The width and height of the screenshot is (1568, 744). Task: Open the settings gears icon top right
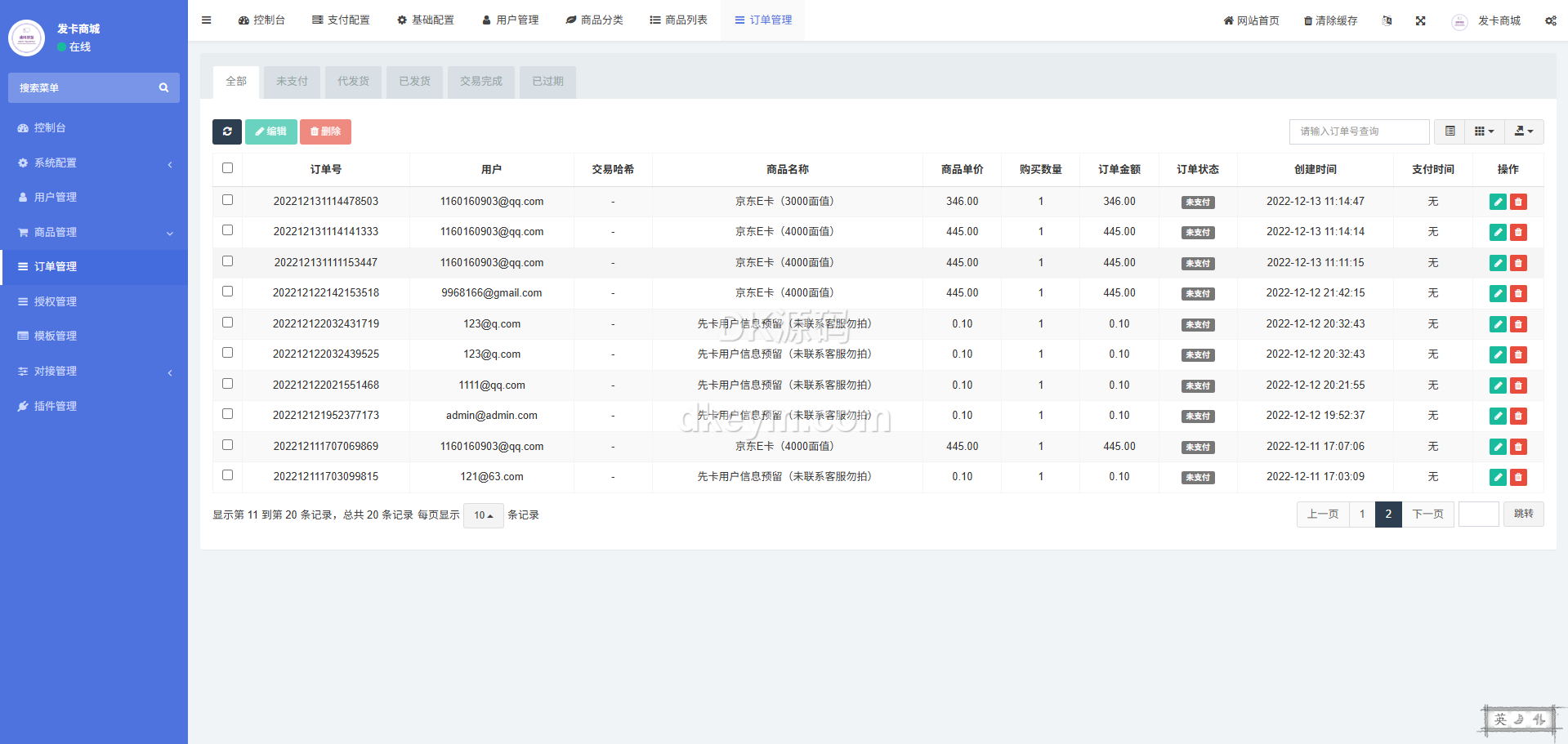click(x=1550, y=21)
